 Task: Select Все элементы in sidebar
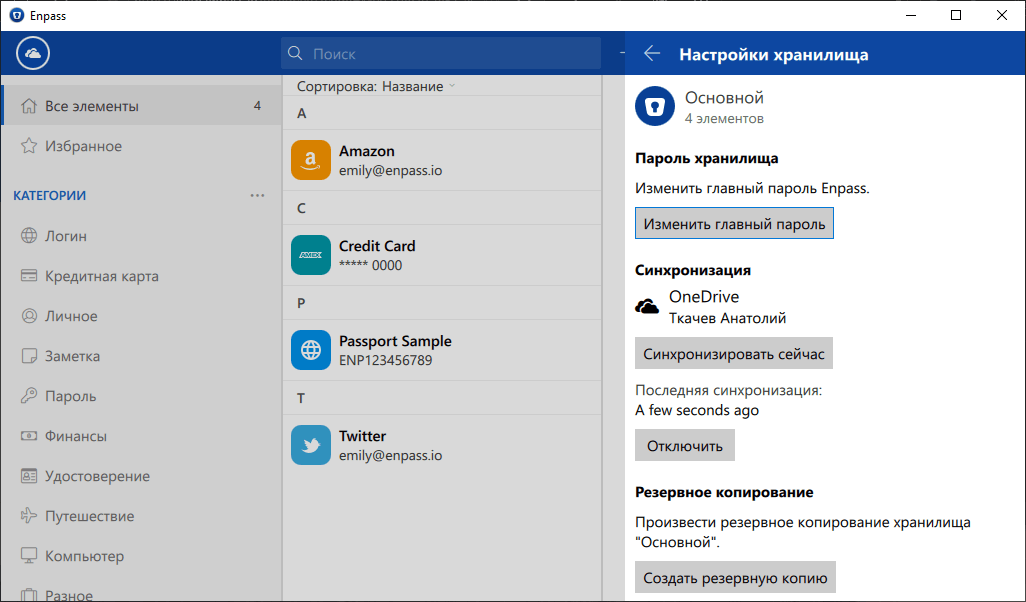click(142, 105)
